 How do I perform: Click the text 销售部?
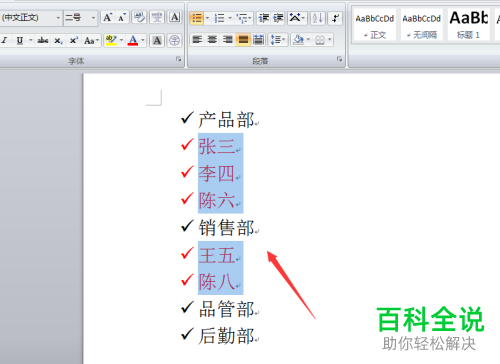(226, 228)
